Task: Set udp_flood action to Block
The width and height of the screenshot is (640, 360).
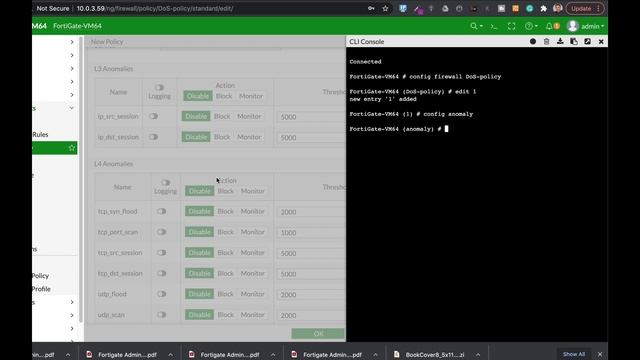Action: click(x=225, y=294)
